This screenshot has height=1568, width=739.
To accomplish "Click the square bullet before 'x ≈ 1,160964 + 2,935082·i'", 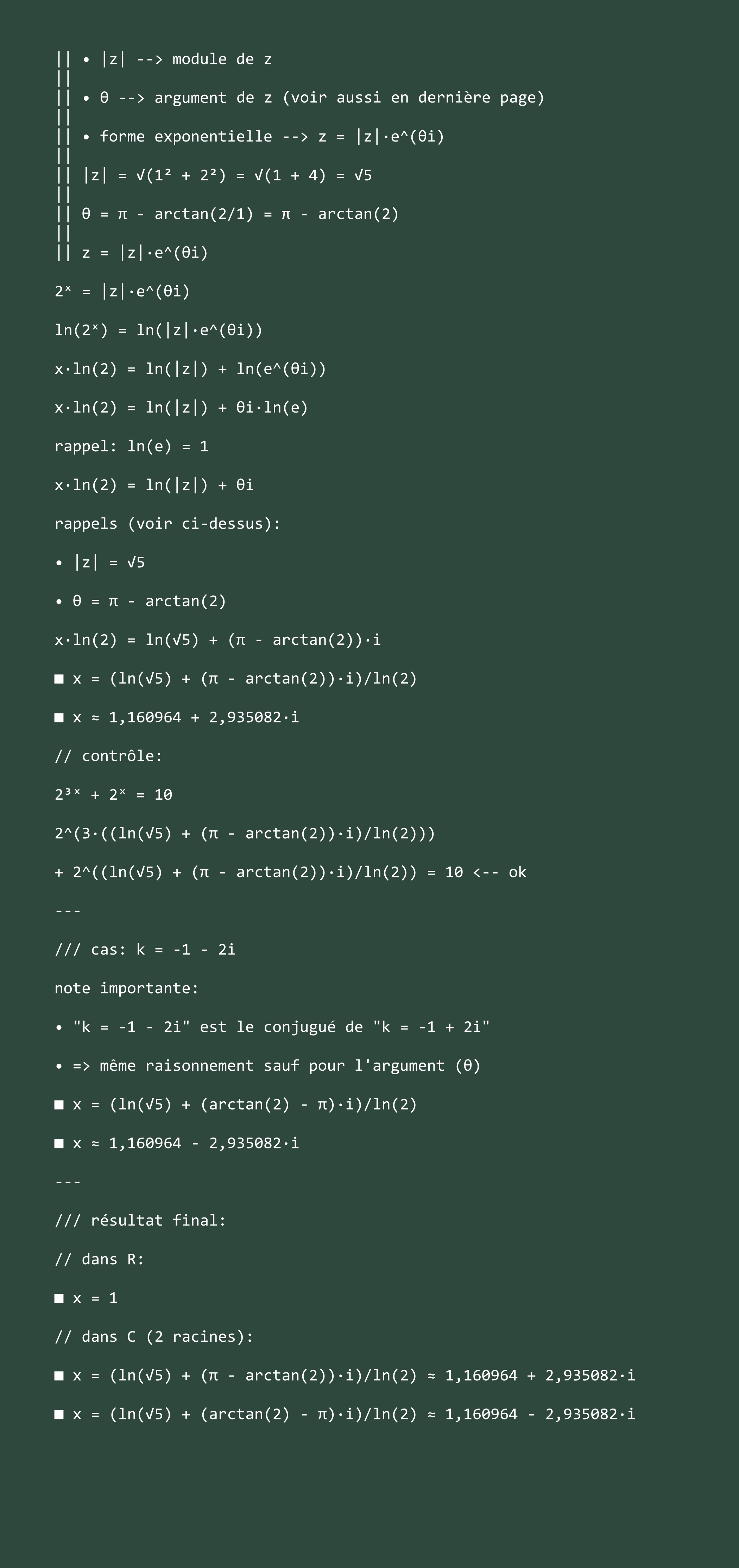I will (x=59, y=718).
